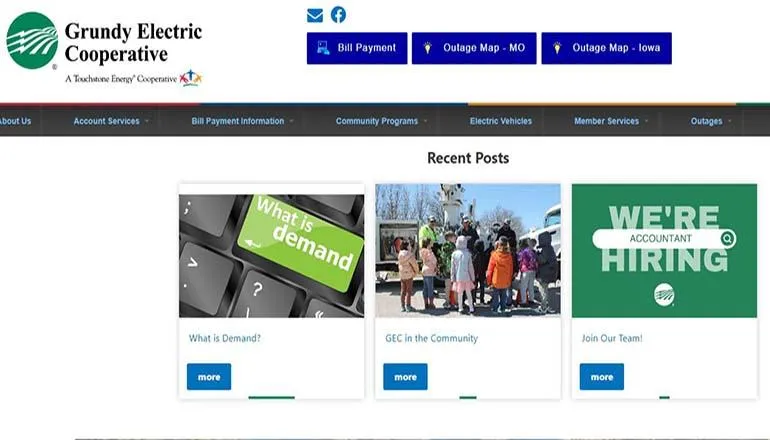Expand the Bill Payment Information dropdown arrow
This screenshot has width=770, height=440.
[291, 121]
